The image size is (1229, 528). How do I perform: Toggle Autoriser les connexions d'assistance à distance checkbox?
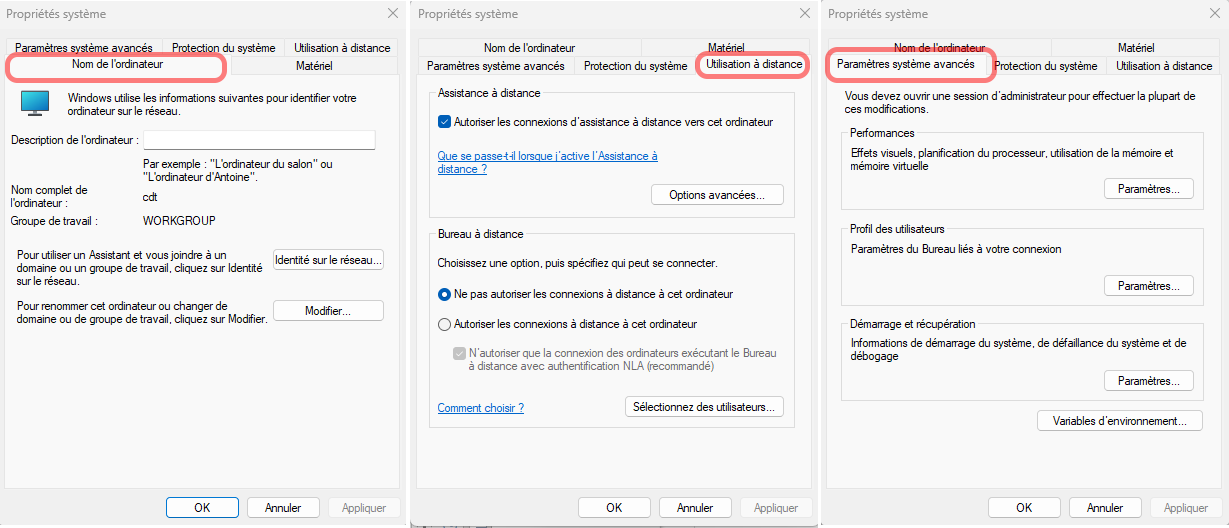click(x=445, y=122)
